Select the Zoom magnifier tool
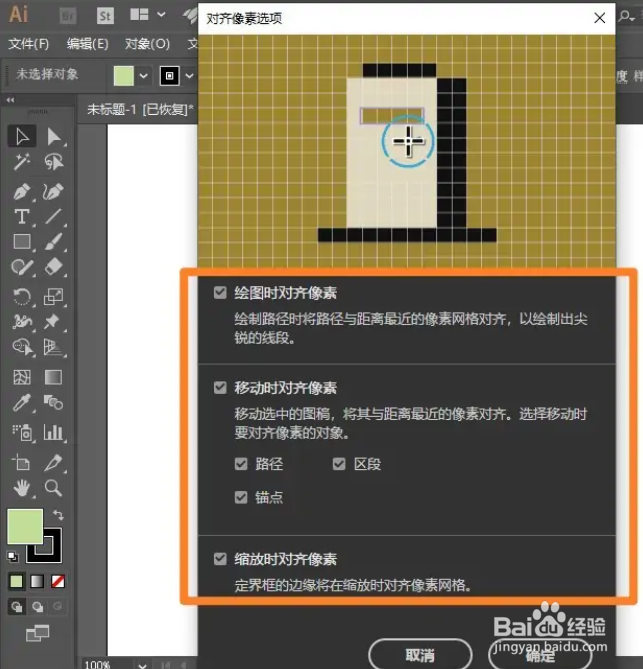 (53, 488)
